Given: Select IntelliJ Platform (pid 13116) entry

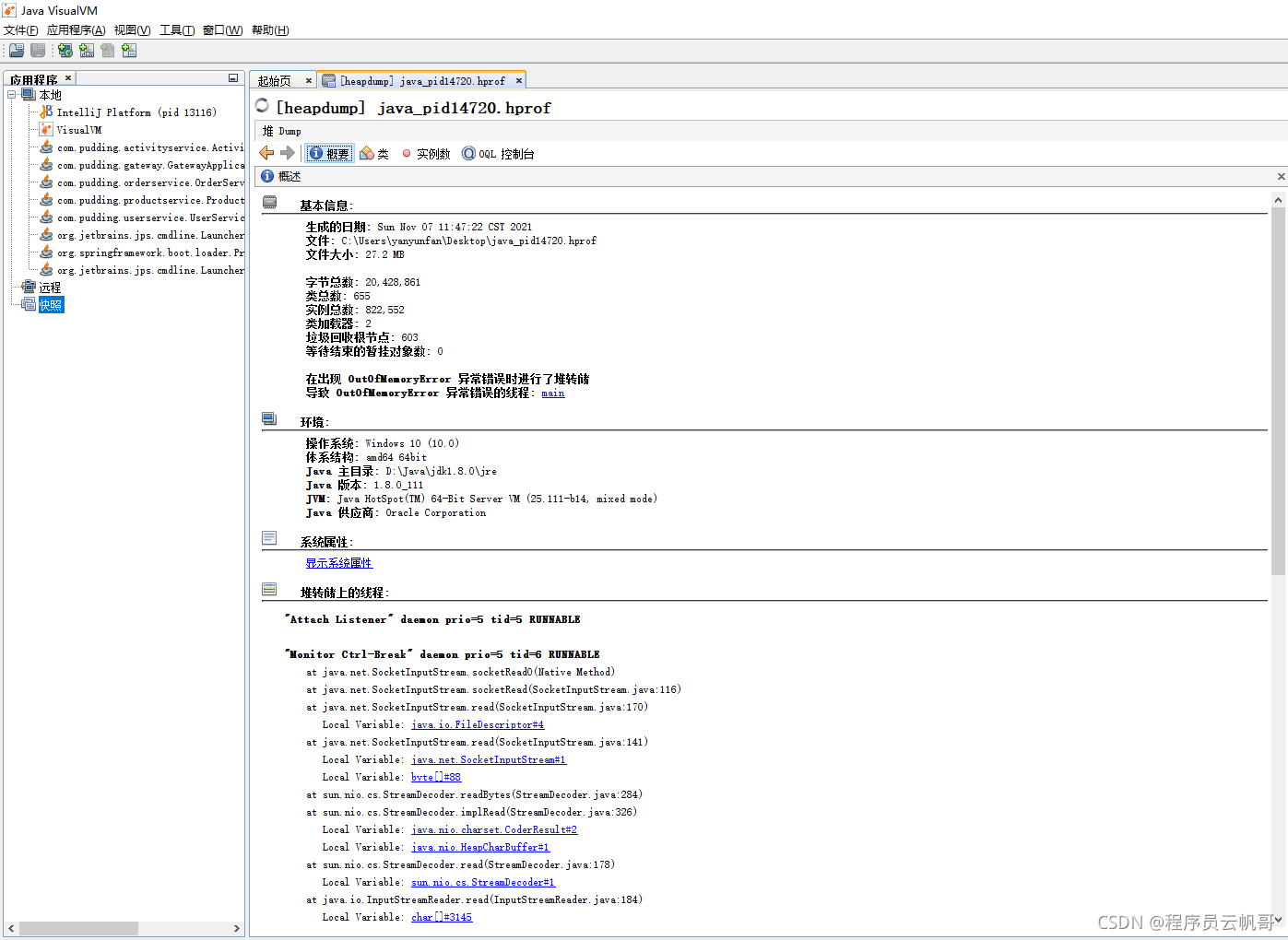Looking at the screenshot, I should [136, 112].
